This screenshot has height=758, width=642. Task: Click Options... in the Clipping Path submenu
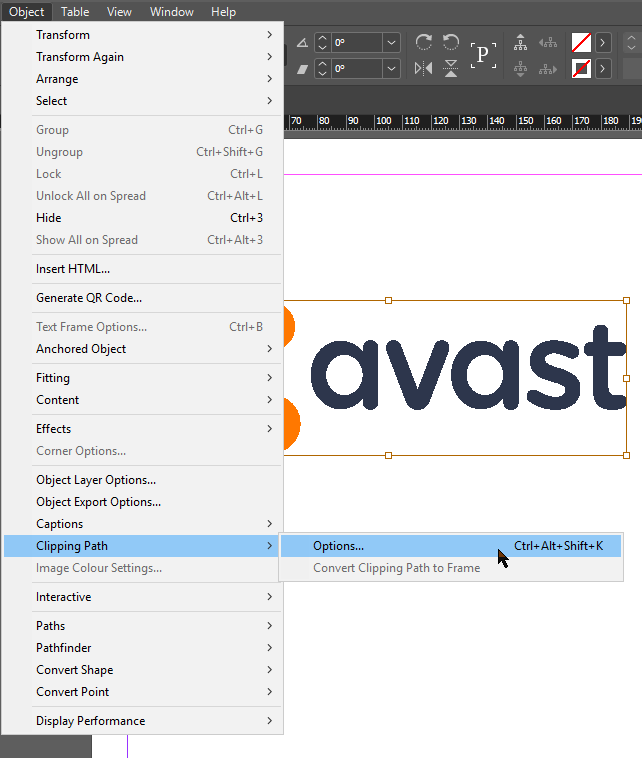pyautogui.click(x=451, y=546)
